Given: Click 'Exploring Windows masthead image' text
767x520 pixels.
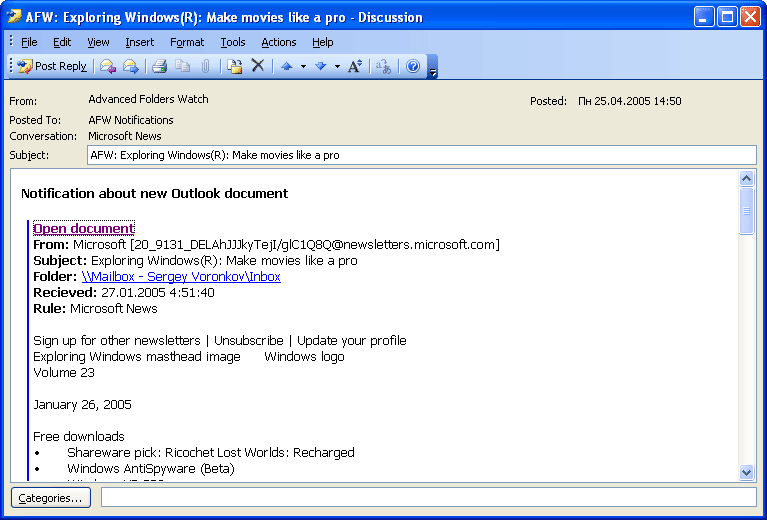Looking at the screenshot, I should [137, 357].
